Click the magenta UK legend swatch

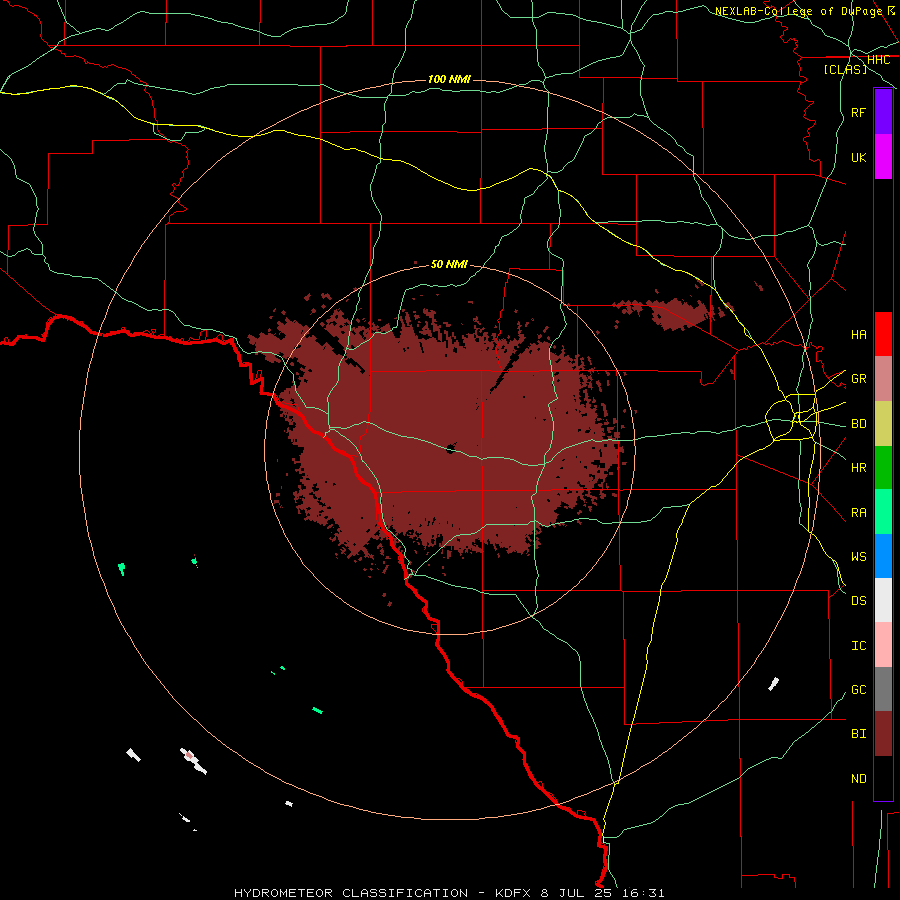[x=883, y=157]
